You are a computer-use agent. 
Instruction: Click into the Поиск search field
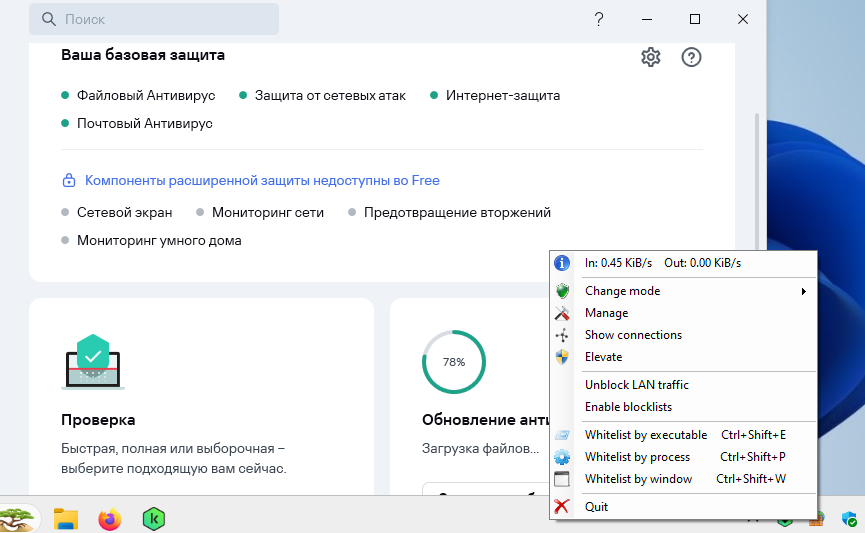(154, 19)
